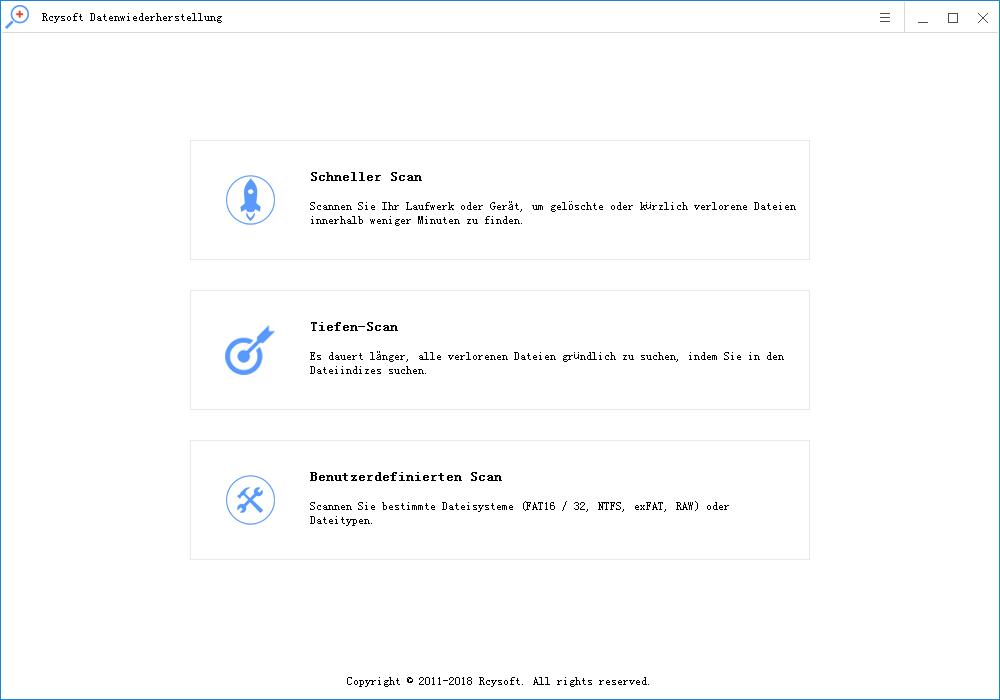Click the wrench tools icon for Benutzerdefinierten Scan
The image size is (1000, 700).
point(251,500)
